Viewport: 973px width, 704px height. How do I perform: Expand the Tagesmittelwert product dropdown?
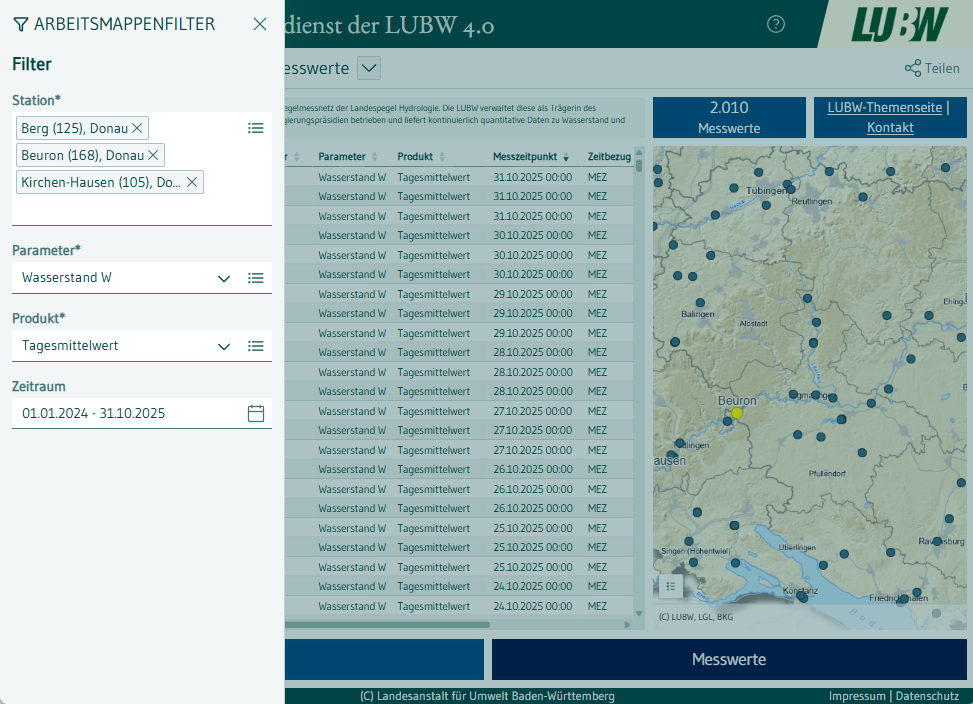[224, 347]
